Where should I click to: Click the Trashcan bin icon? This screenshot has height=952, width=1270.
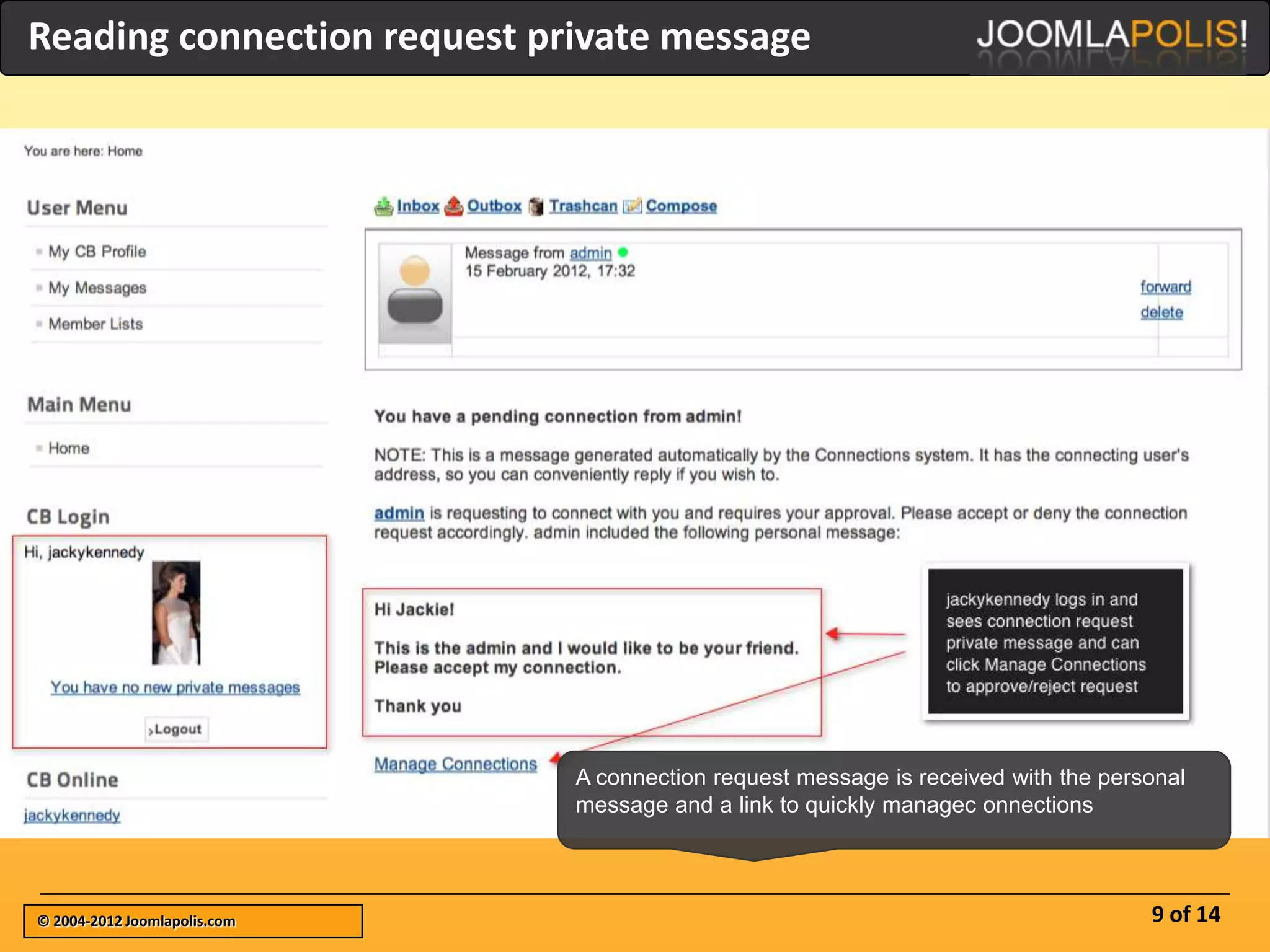pyautogui.click(x=536, y=207)
